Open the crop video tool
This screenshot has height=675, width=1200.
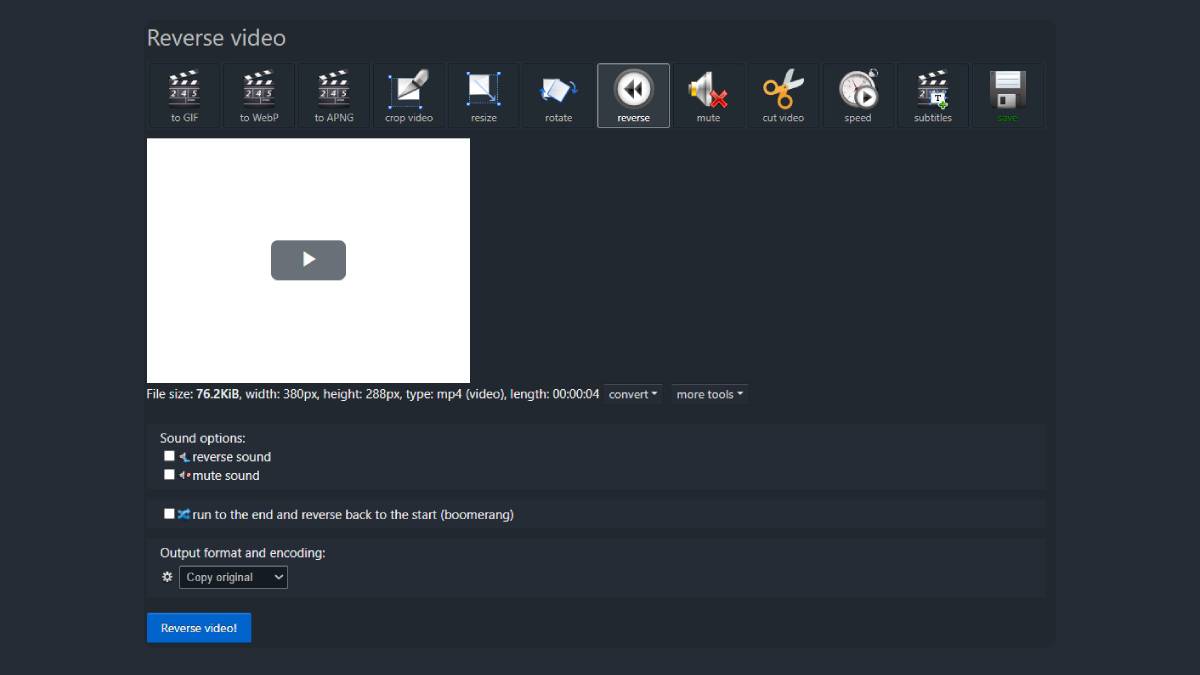(409, 96)
